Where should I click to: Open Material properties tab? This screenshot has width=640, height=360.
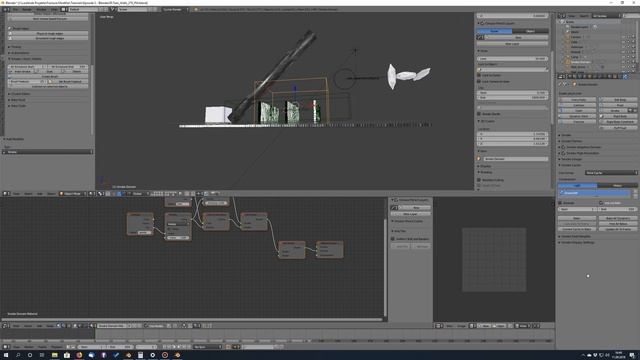(610, 76)
